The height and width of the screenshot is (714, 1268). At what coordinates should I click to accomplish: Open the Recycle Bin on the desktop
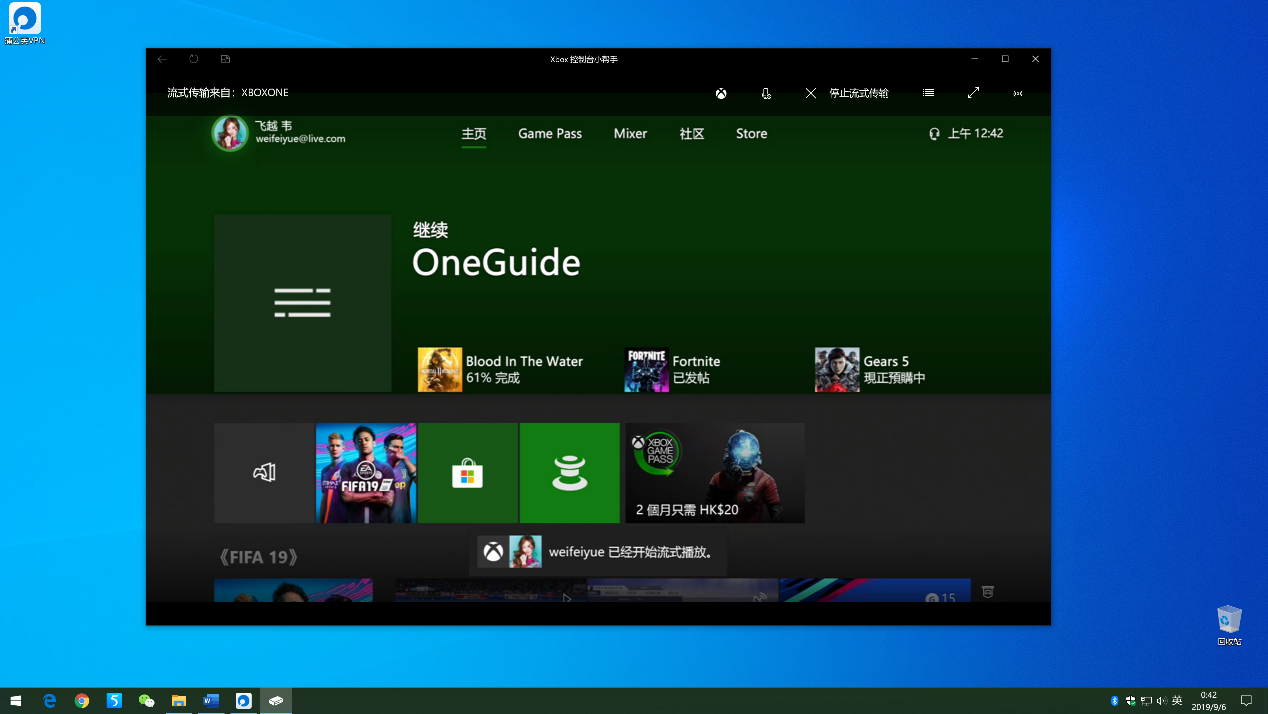1229,625
